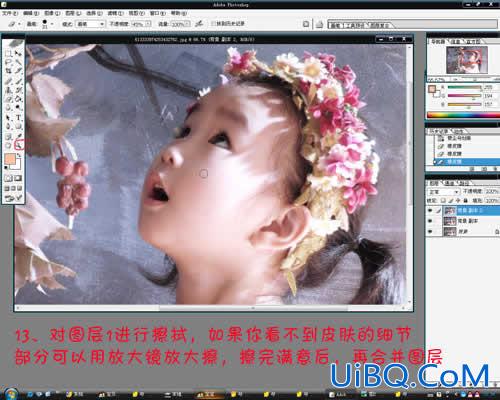Select the Crop tool
The image size is (500, 400).
[x=9, y=71]
